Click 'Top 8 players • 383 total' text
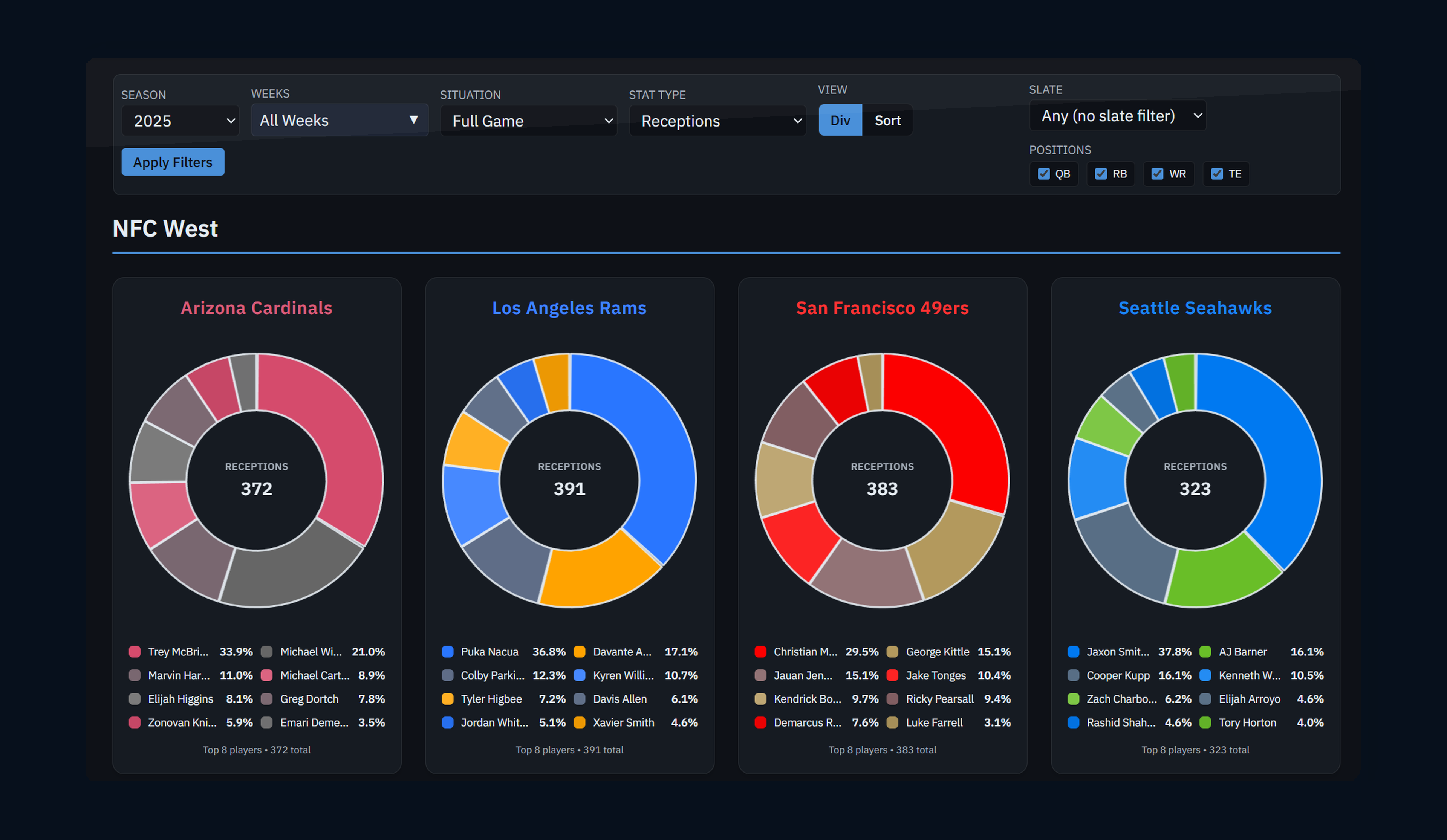The width and height of the screenshot is (1447, 840). pyautogui.click(x=883, y=750)
